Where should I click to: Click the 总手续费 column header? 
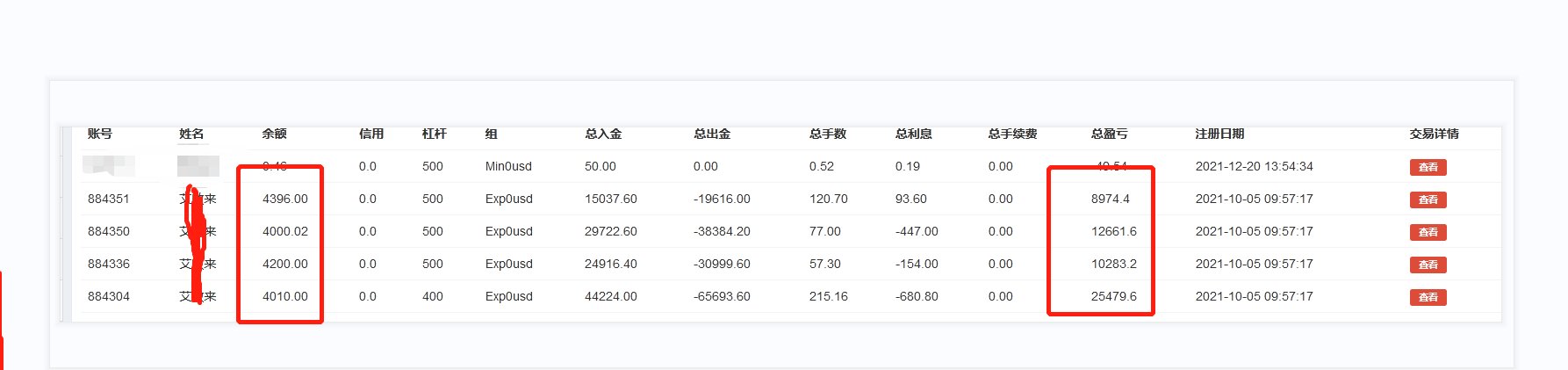click(1012, 134)
